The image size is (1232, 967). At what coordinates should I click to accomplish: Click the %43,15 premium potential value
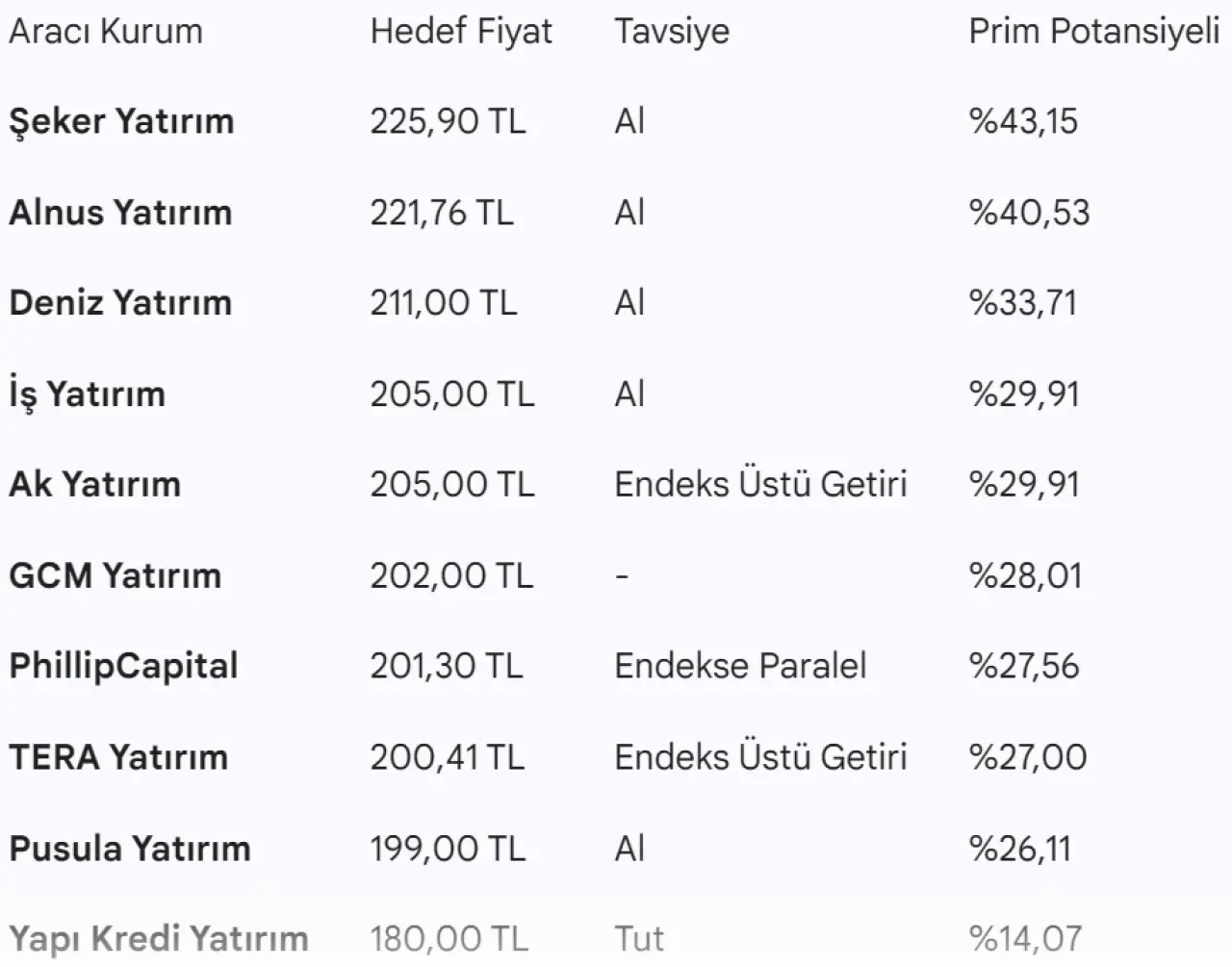[1023, 122]
